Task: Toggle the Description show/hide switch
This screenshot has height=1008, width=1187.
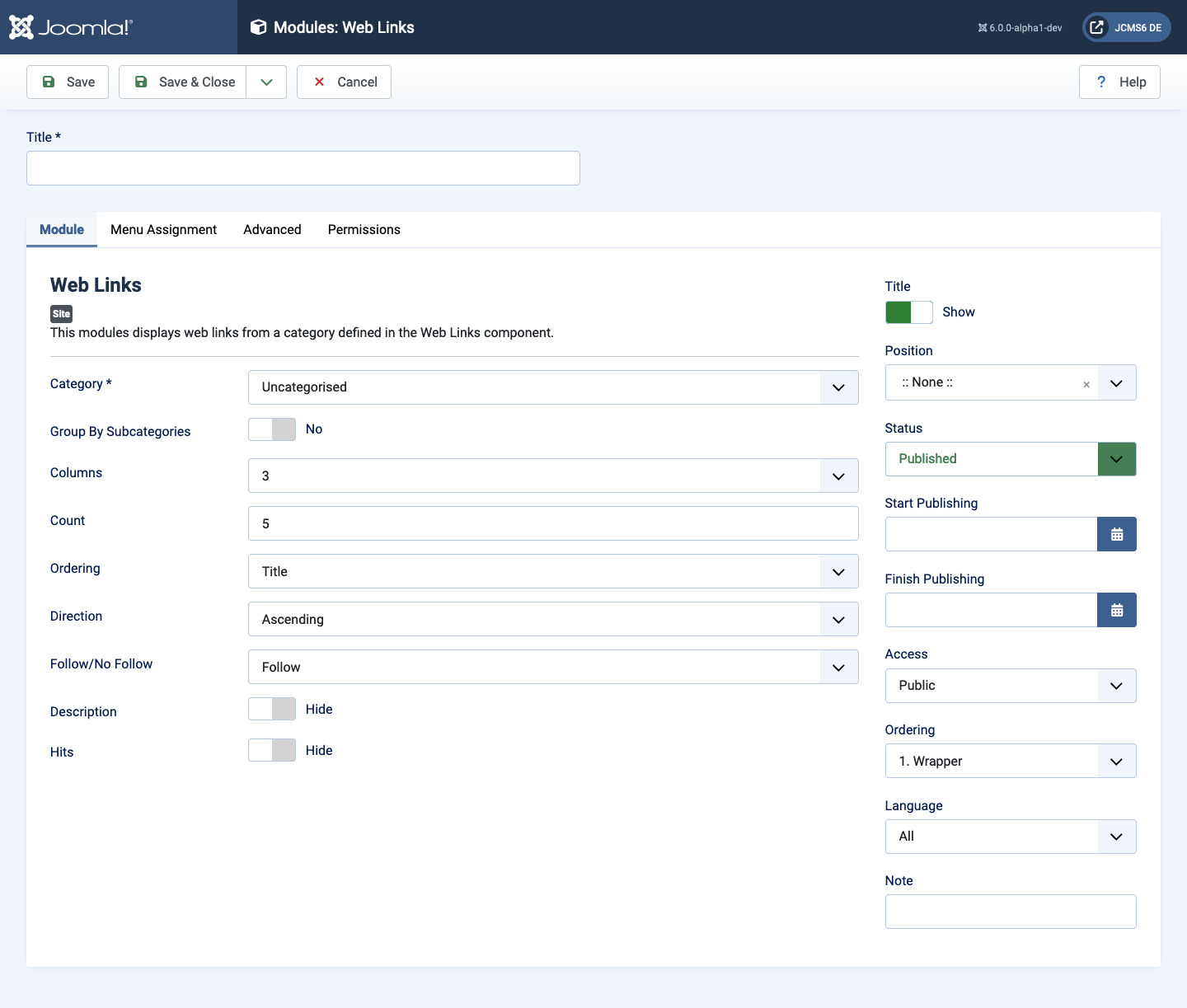Action: coord(272,709)
